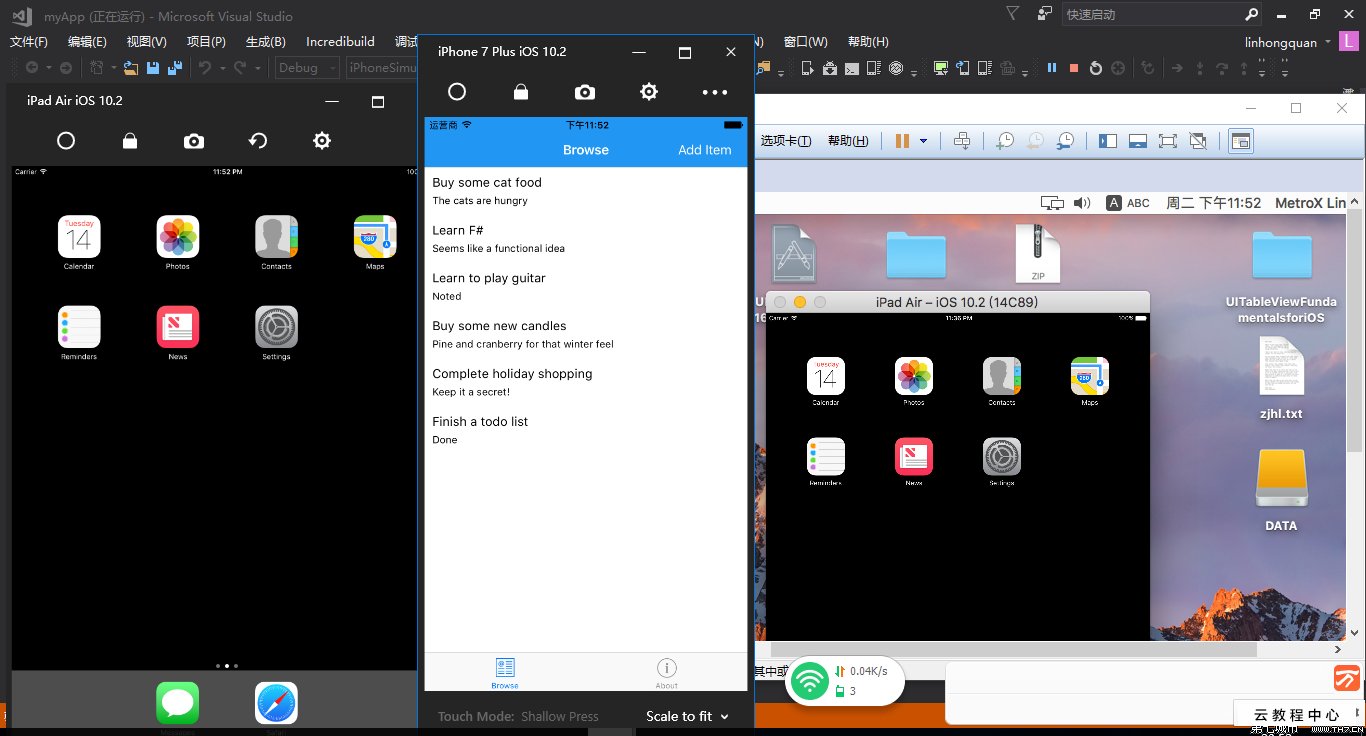Enter full screen in VM toolbar
The height and width of the screenshot is (736, 1366).
(1167, 141)
